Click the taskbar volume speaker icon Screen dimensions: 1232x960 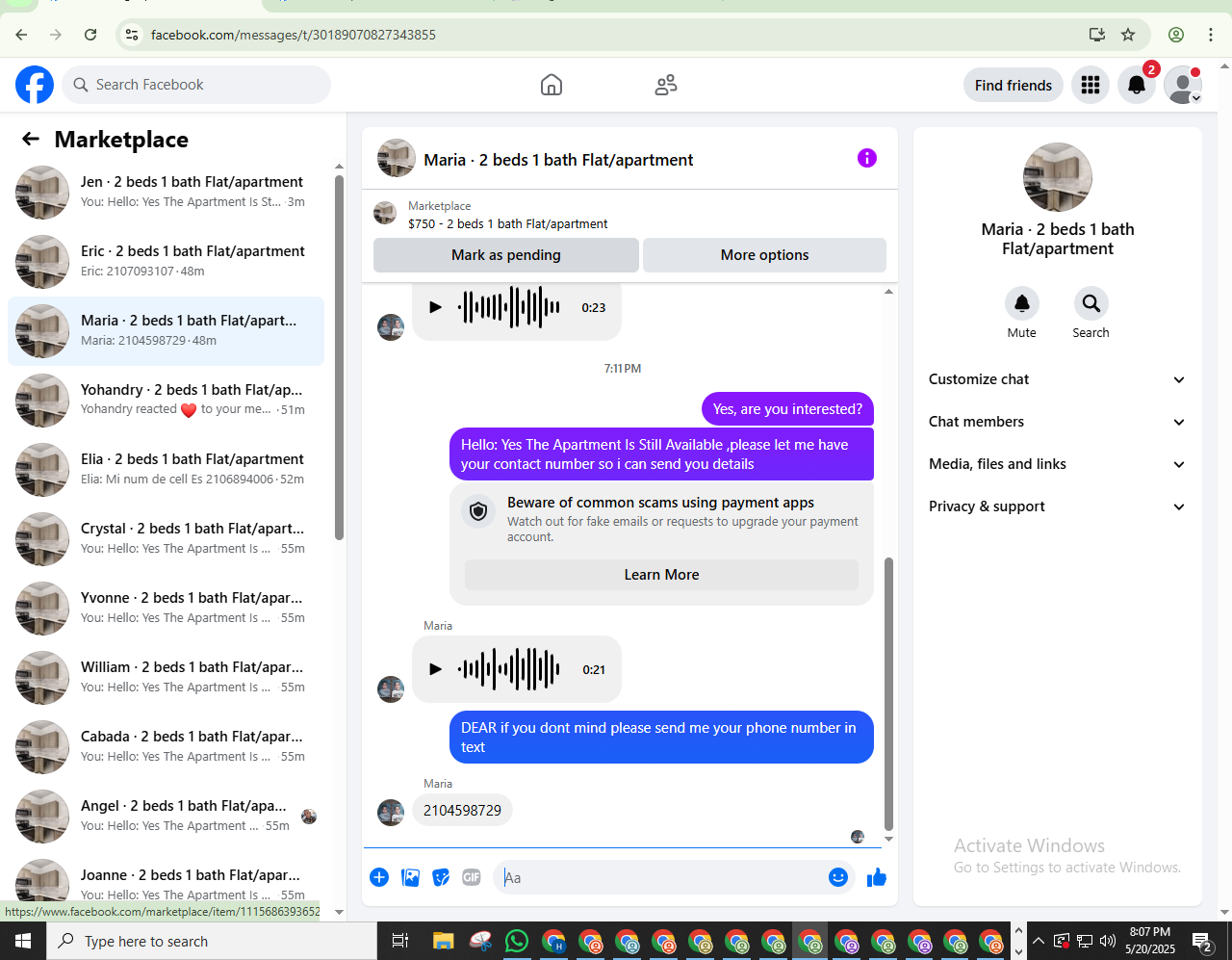tap(1107, 941)
